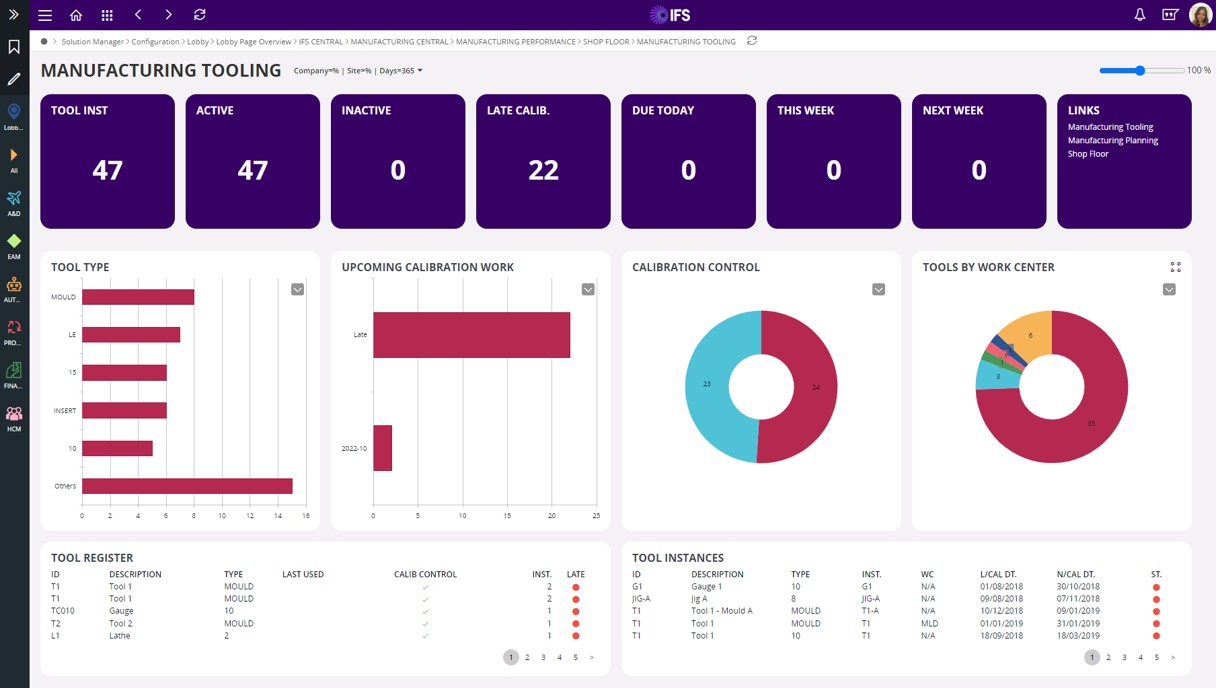Open the notifications bell
The height and width of the screenshot is (688, 1216).
click(x=1139, y=15)
